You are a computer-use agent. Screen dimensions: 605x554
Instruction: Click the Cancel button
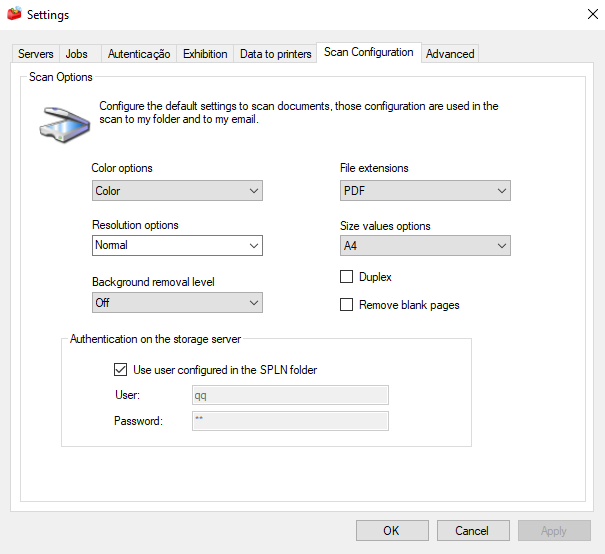point(472,531)
